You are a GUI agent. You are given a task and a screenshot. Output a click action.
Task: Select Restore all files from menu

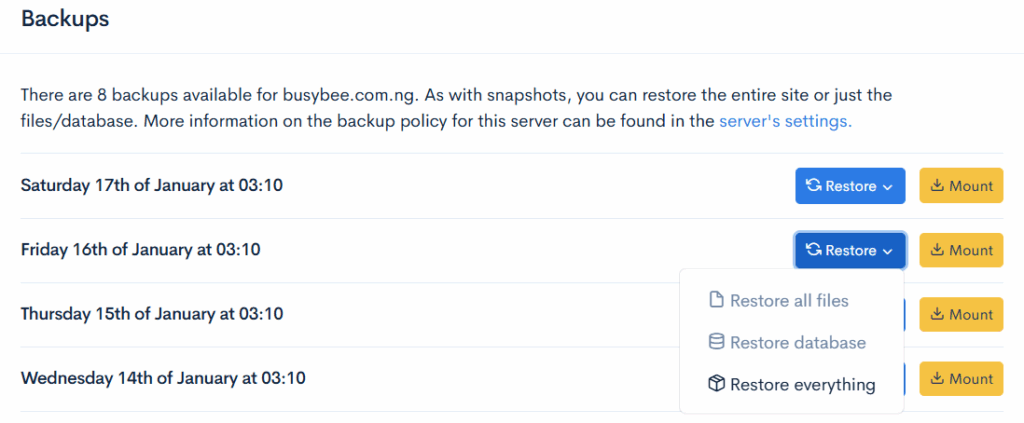789,300
